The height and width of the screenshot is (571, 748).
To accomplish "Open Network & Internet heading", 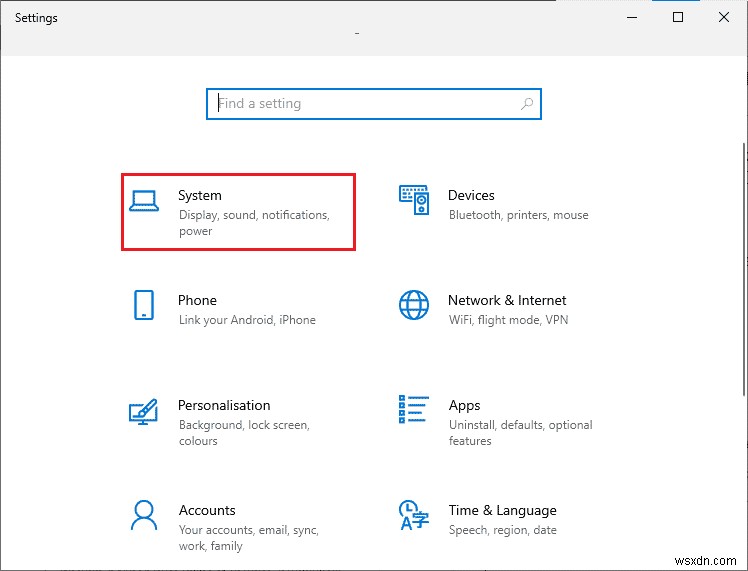I will click(507, 300).
